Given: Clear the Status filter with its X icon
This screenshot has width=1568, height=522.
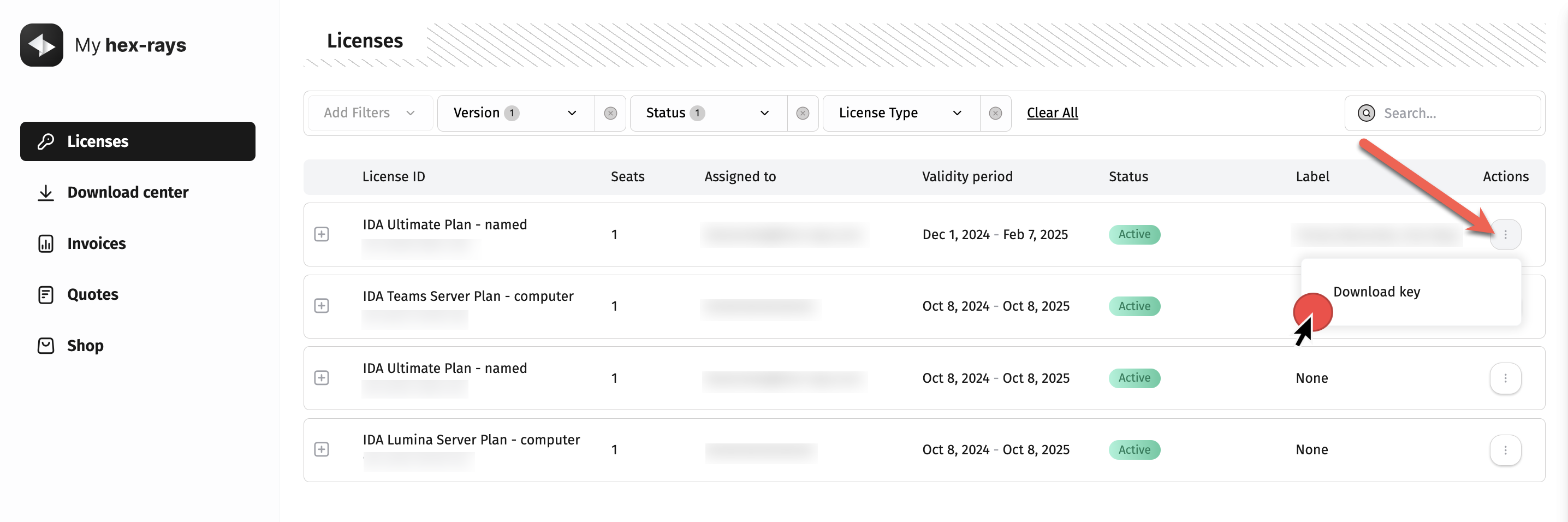Looking at the screenshot, I should click(x=802, y=113).
